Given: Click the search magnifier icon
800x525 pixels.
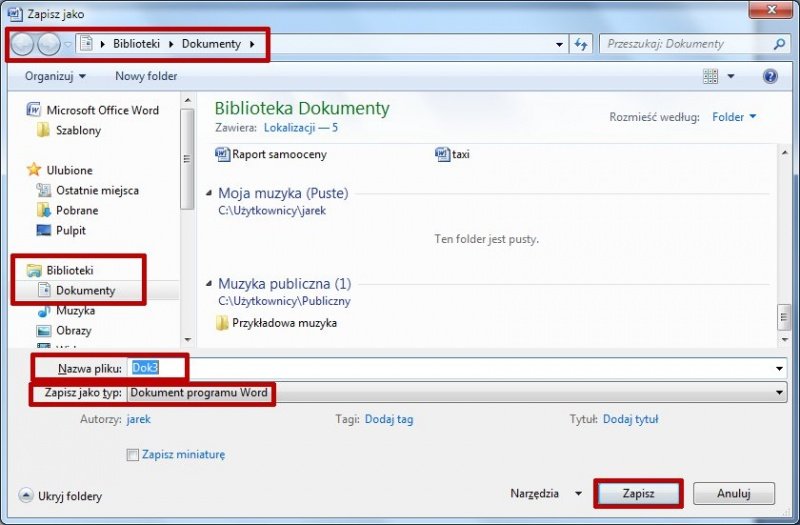Looking at the screenshot, I should pos(779,44).
